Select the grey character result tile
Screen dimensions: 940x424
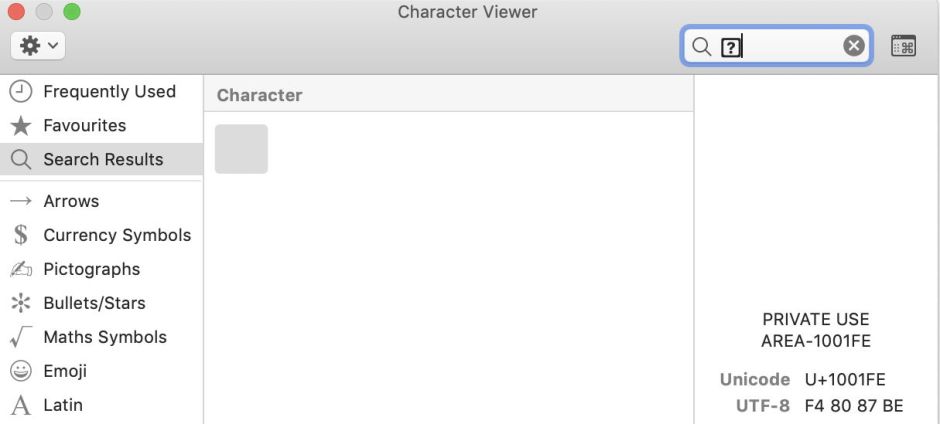(x=241, y=149)
